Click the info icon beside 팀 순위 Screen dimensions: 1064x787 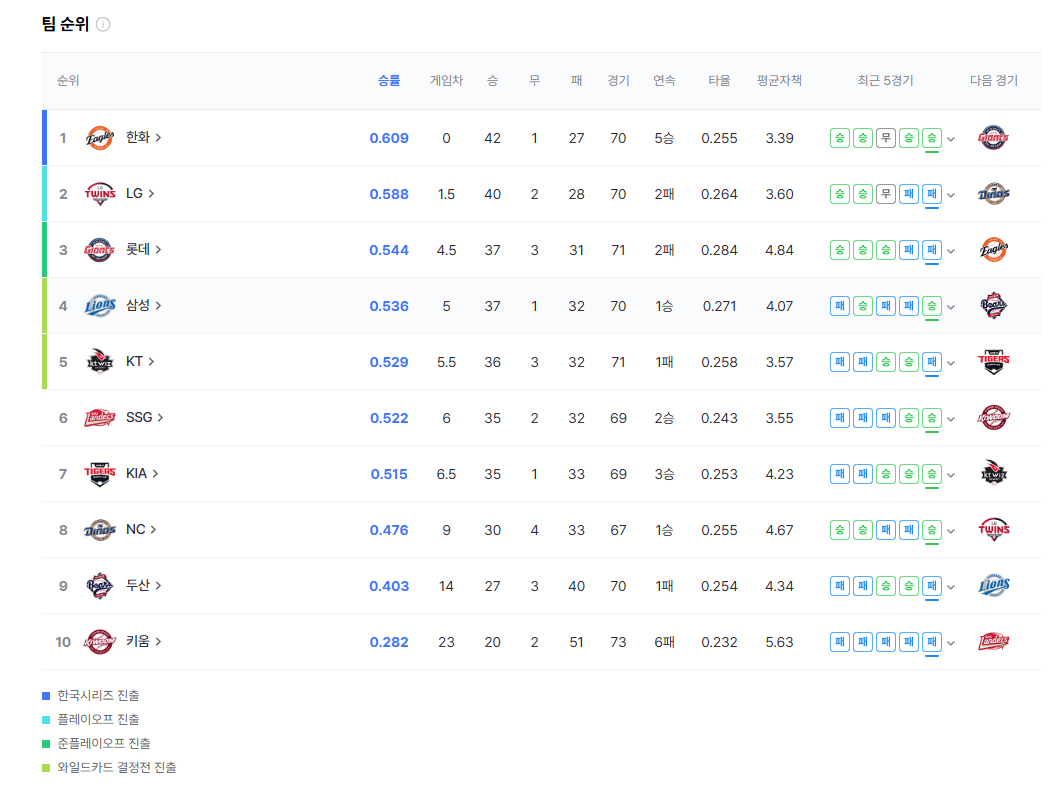104,24
